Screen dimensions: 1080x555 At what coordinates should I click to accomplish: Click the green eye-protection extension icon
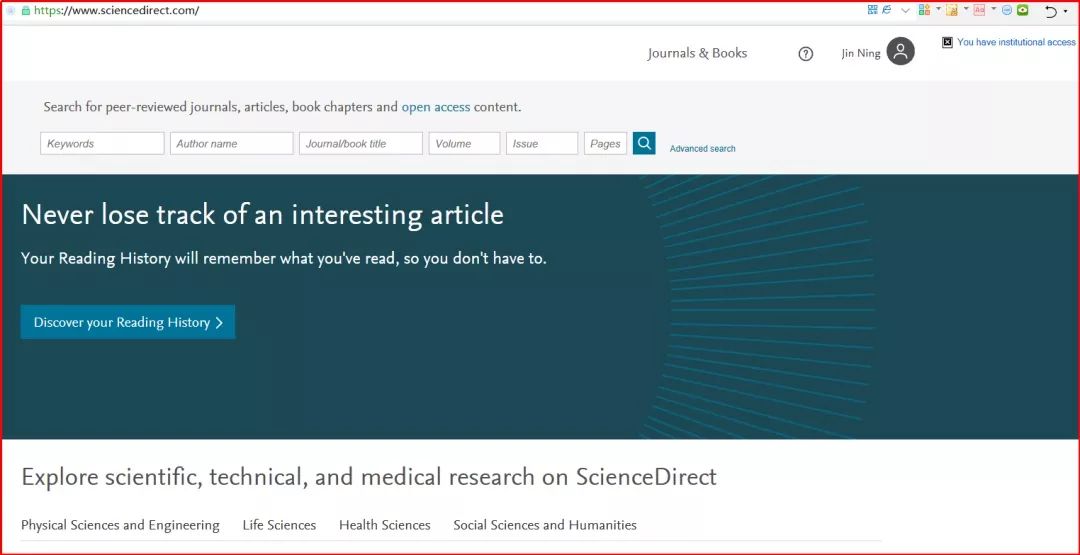(1022, 10)
